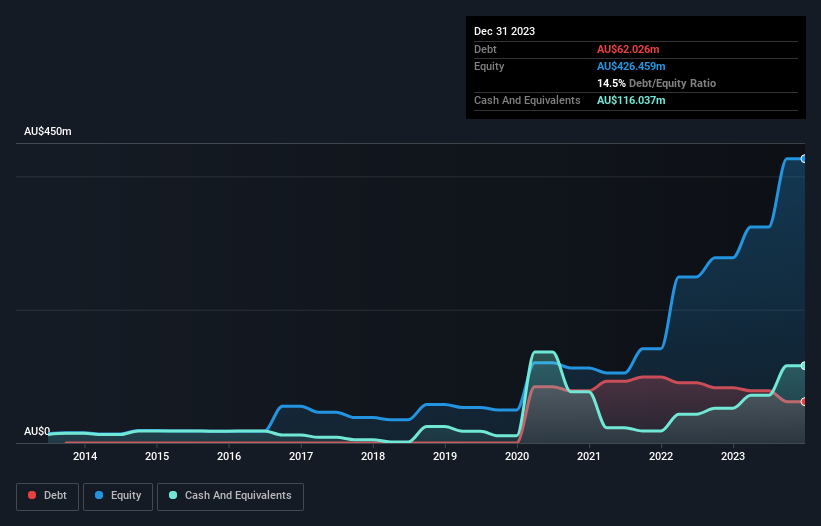
Task: Click the AU$0 y-axis label
Action: point(37,431)
